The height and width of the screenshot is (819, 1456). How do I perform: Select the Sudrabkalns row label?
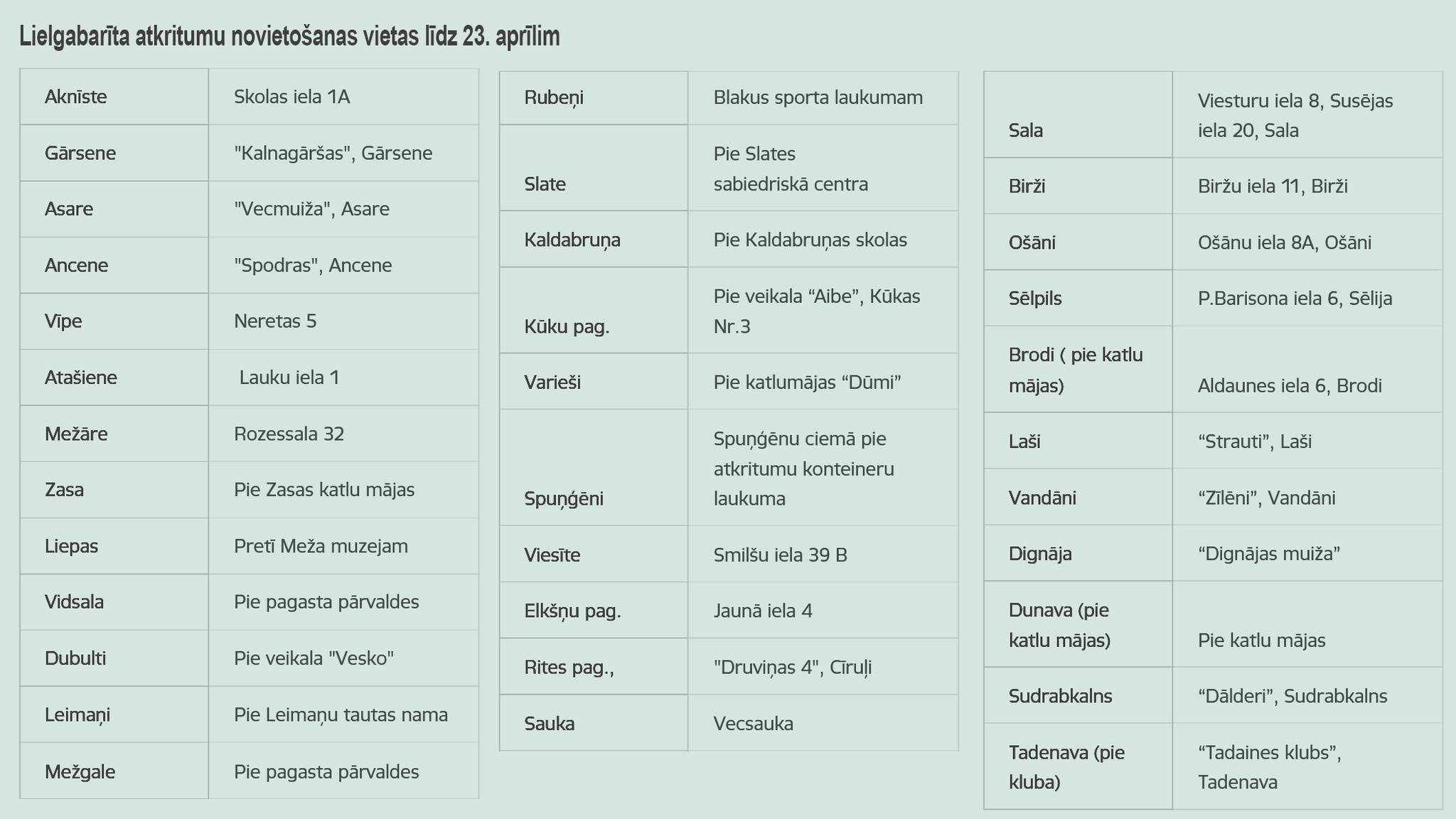(x=1078, y=695)
